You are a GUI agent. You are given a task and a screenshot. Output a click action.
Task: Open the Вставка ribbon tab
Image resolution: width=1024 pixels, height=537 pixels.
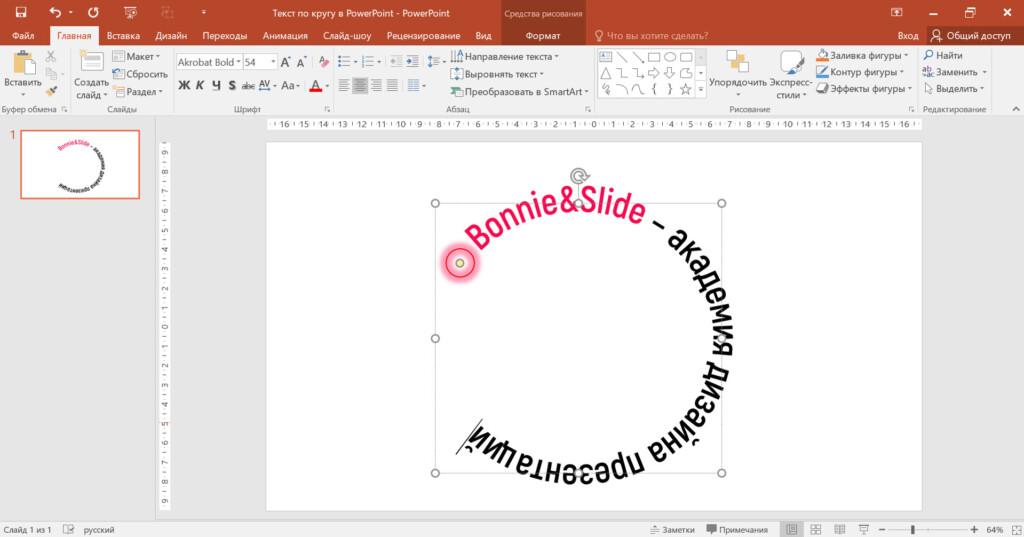(123, 35)
